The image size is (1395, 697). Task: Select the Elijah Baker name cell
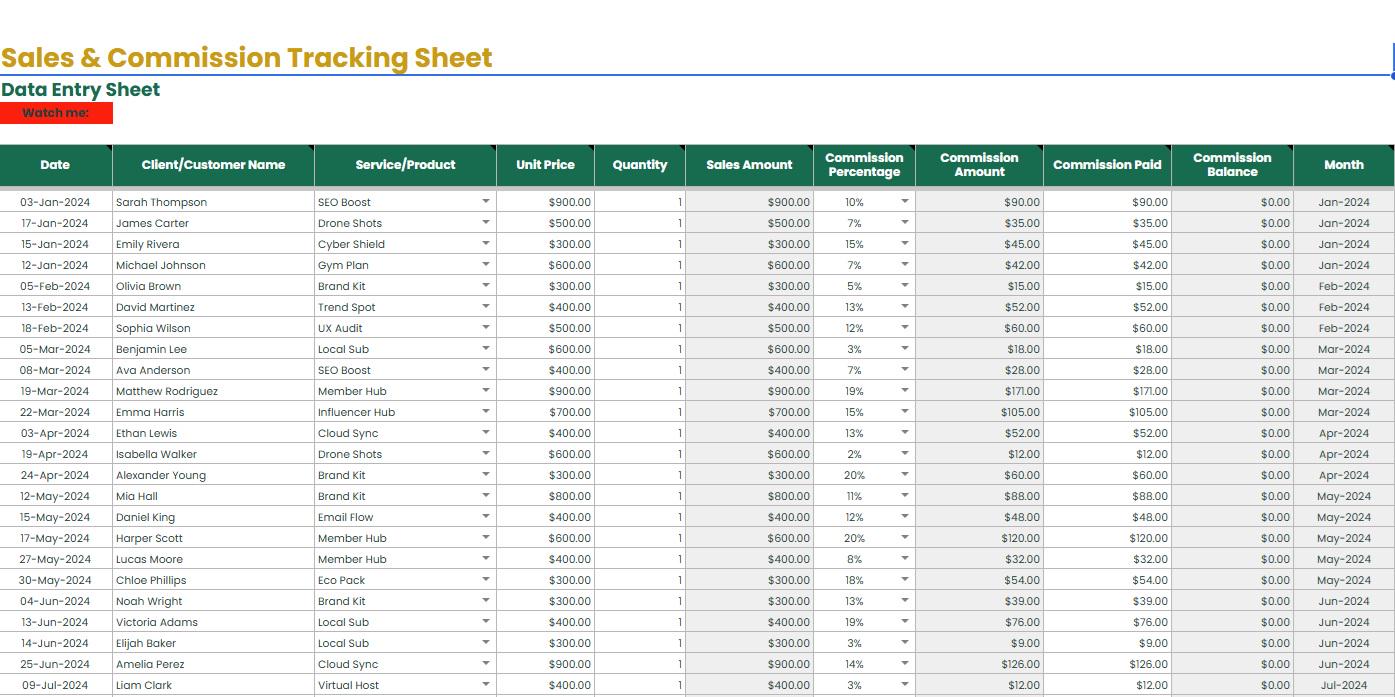coord(213,643)
